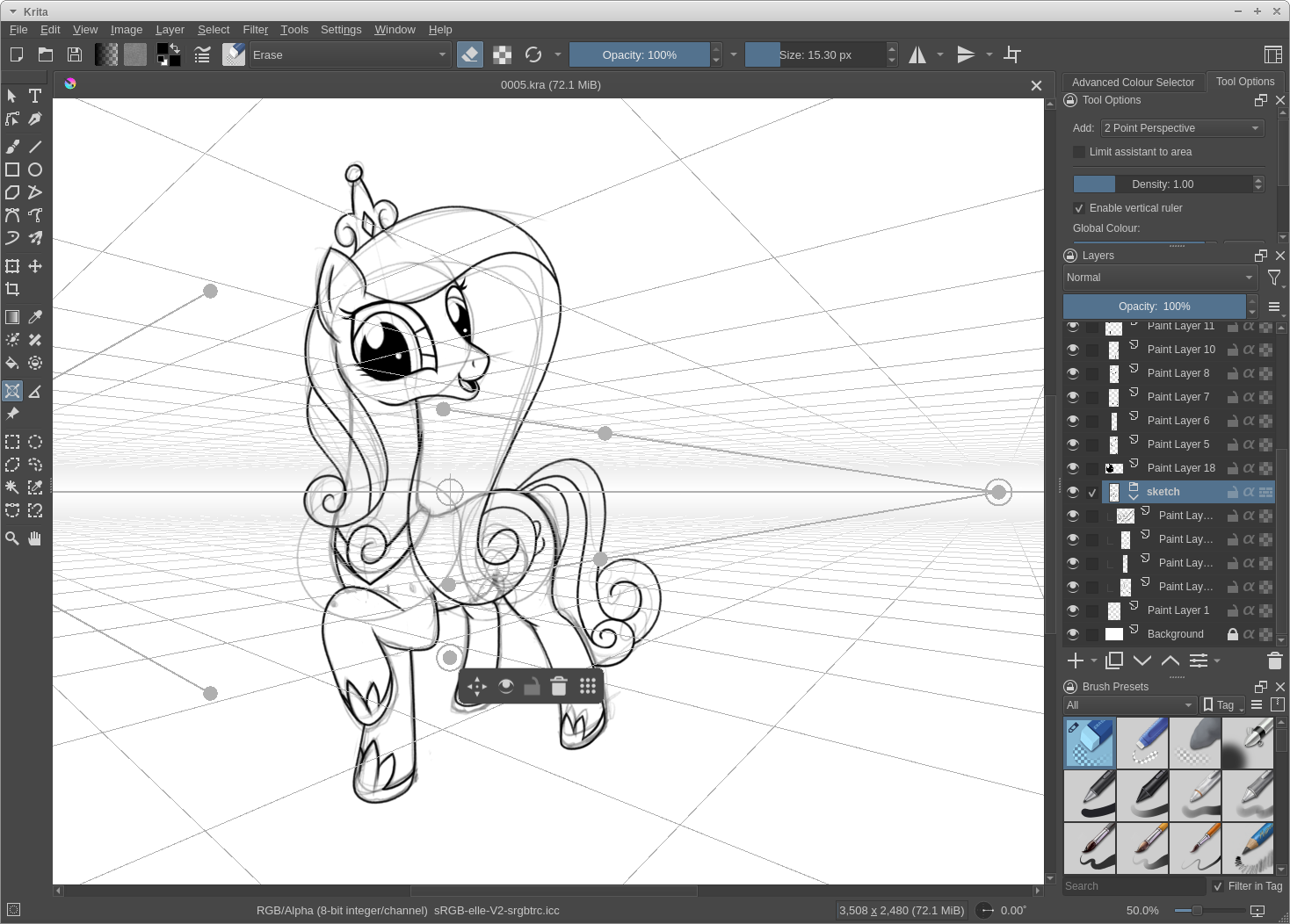This screenshot has height=924, width=1290.
Task: Switch to the Advanced Colour Selector tab
Action: coord(1133,83)
